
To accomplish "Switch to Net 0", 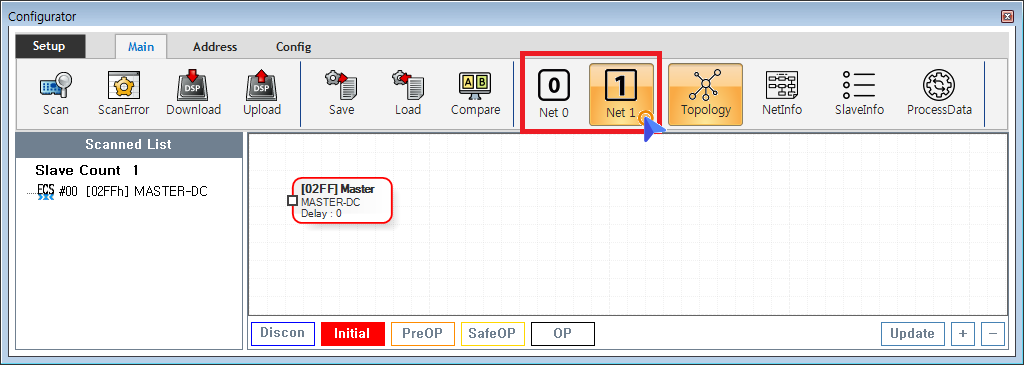I will [554, 94].
